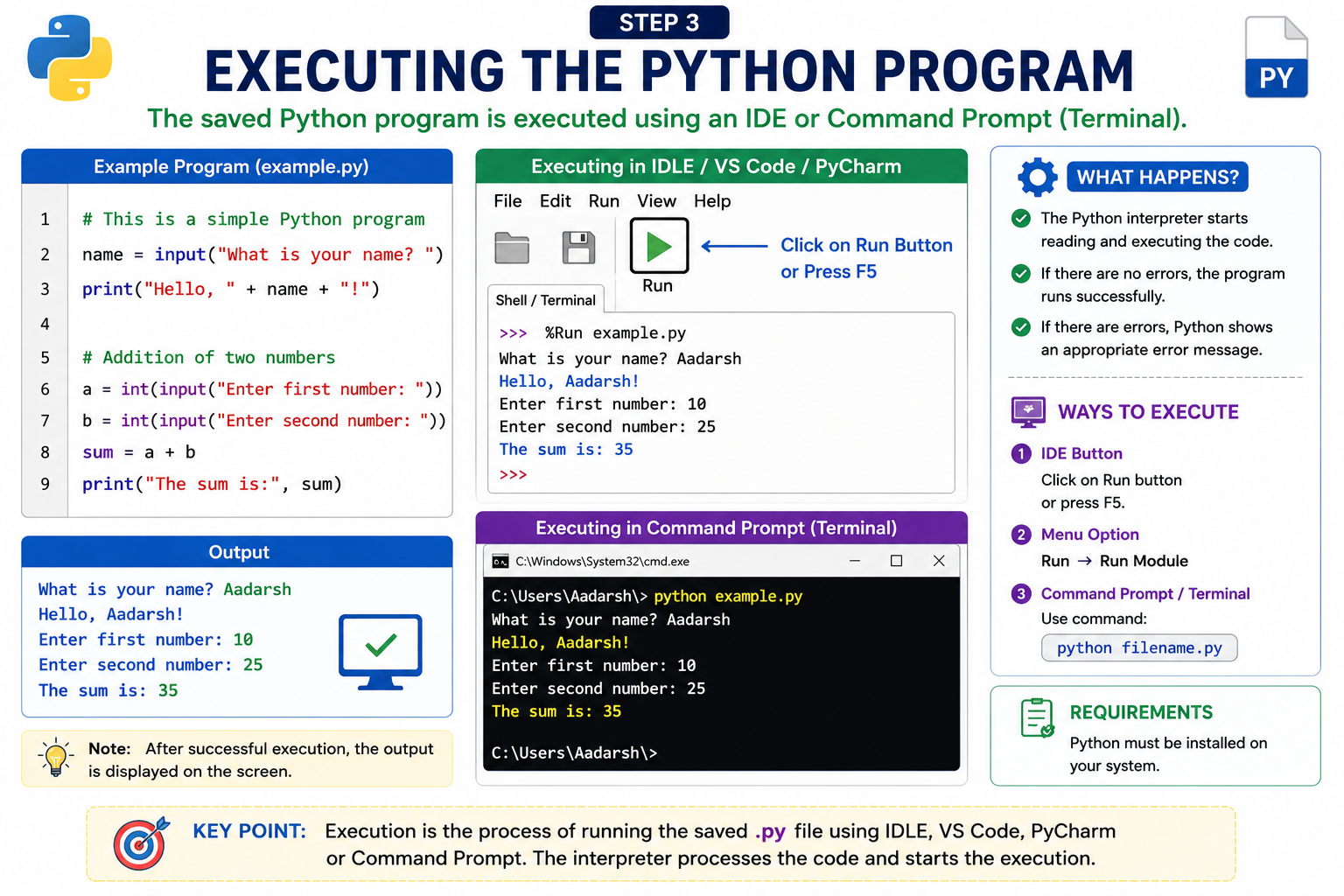Open the Edit menu
This screenshot has width=1344, height=896.
click(555, 201)
